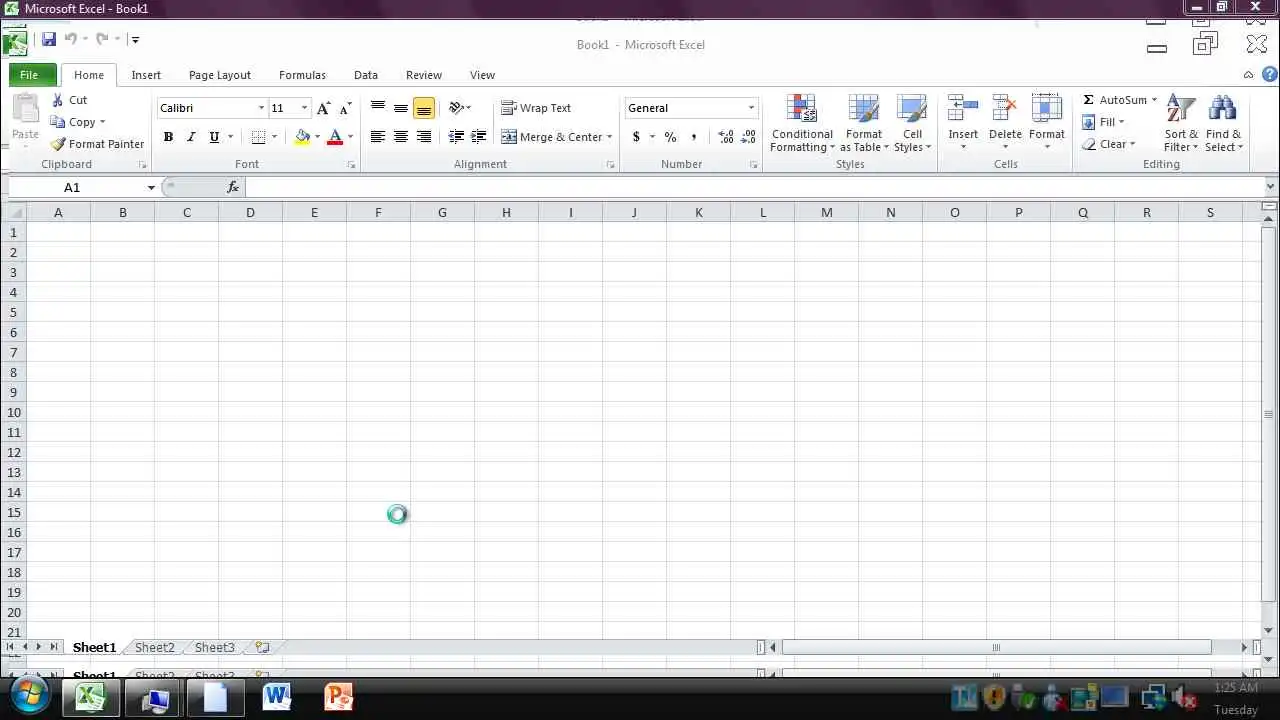Image resolution: width=1280 pixels, height=720 pixels.
Task: Click the Merge & Center button
Action: [551, 137]
